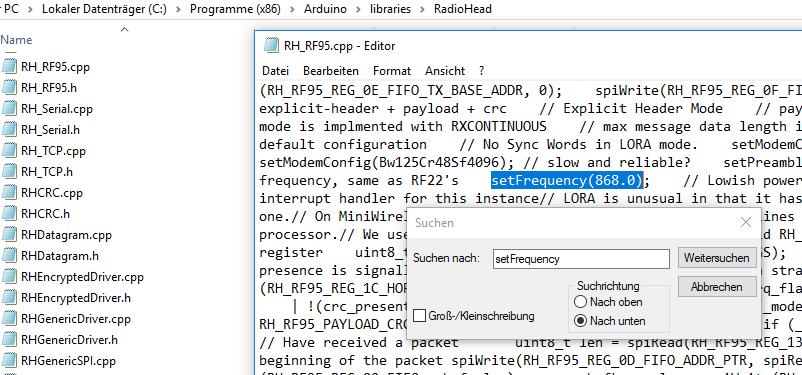This screenshot has width=802, height=375.
Task: Click highlighted setFrequency(868.0) text in editor
Action: pos(566,180)
